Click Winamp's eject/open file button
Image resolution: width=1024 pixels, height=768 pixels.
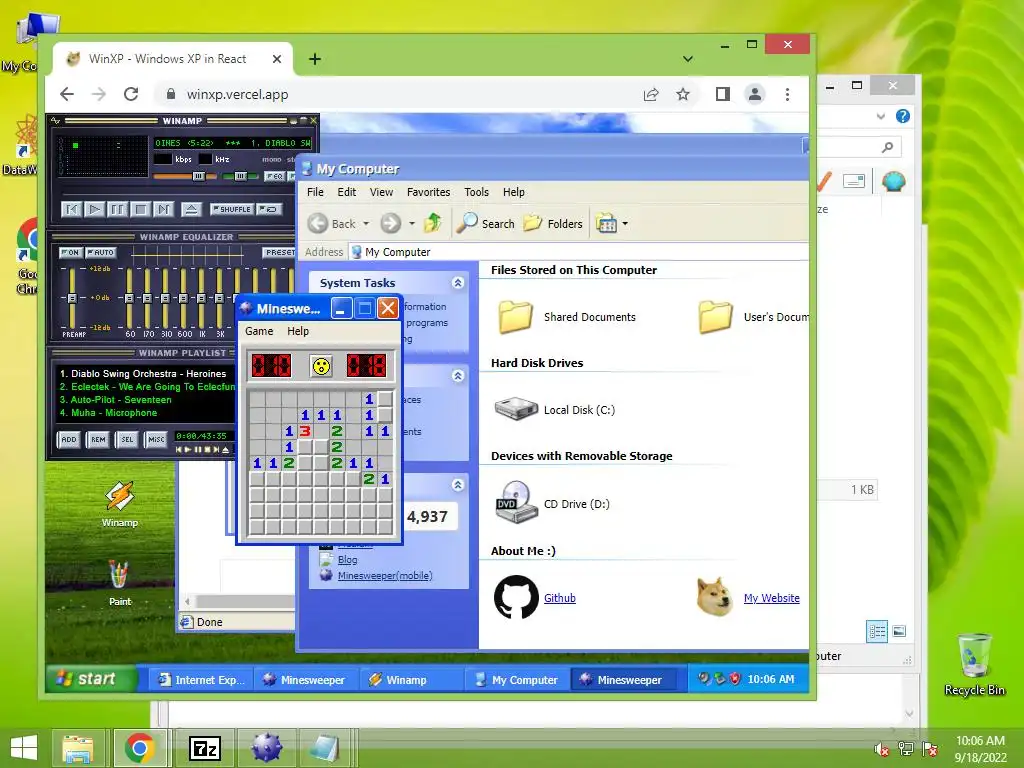pyautogui.click(x=191, y=209)
